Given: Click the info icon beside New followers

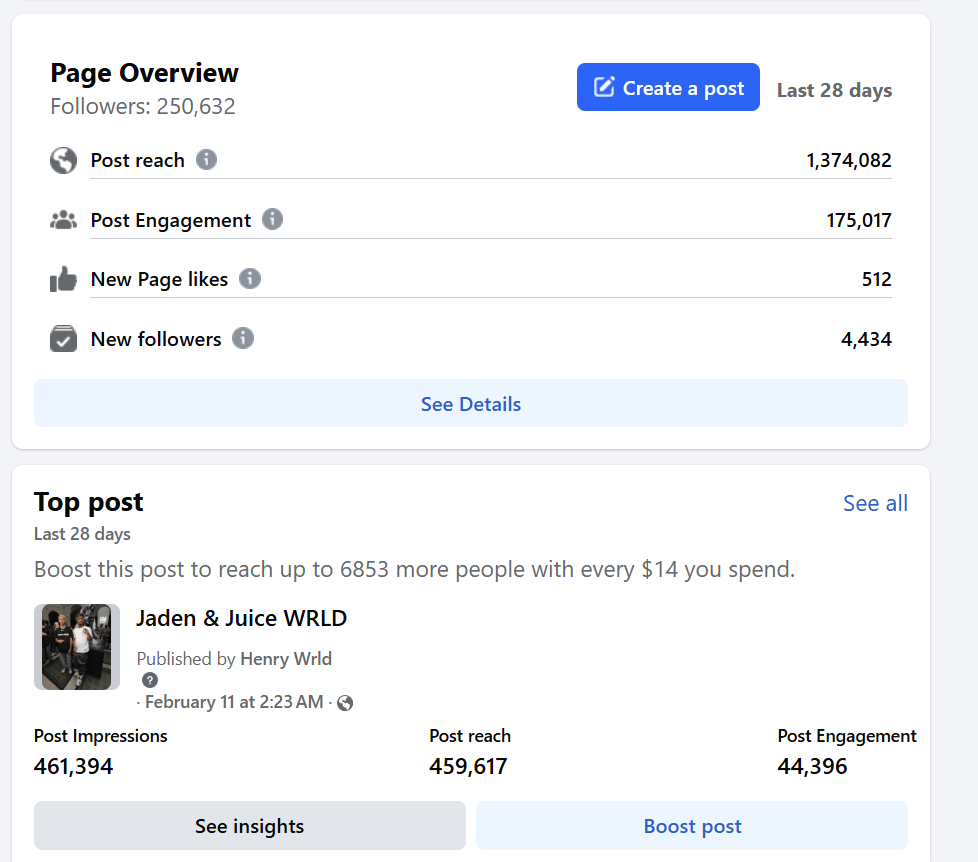Looking at the screenshot, I should (243, 339).
